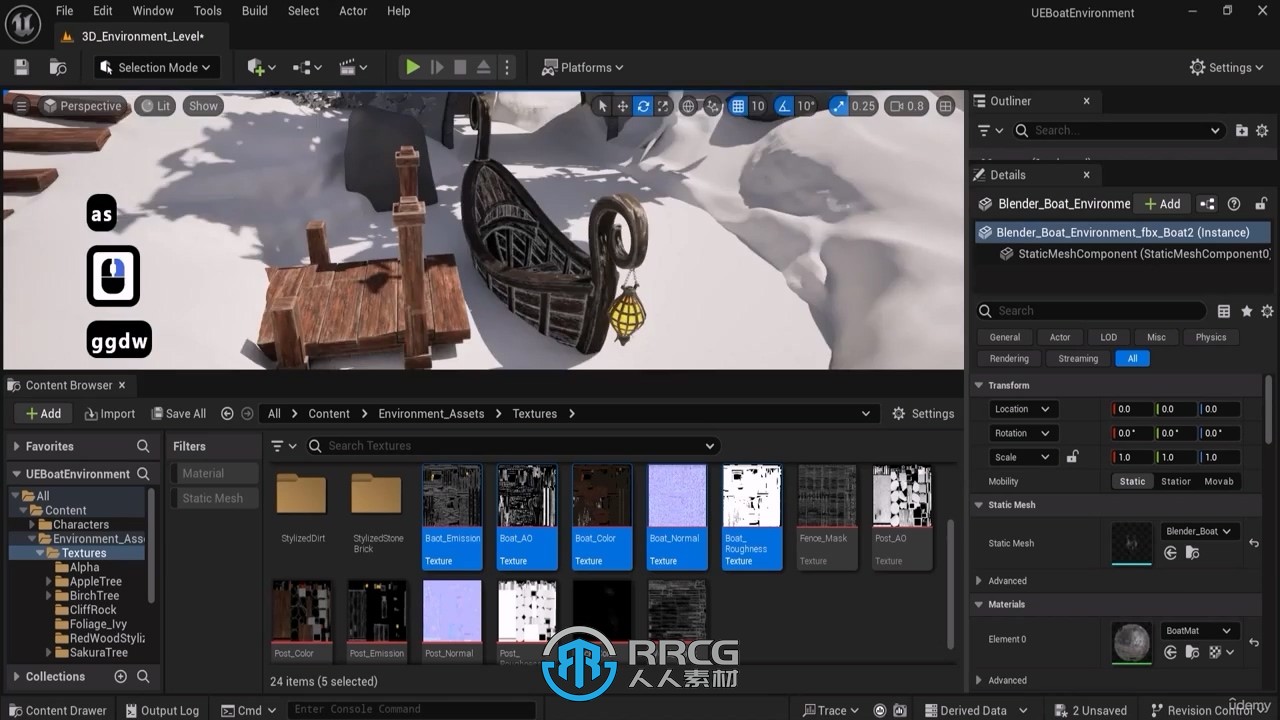Open the Cinematics clapperboard dropdown
The height and width of the screenshot is (720, 1280).
[353, 67]
